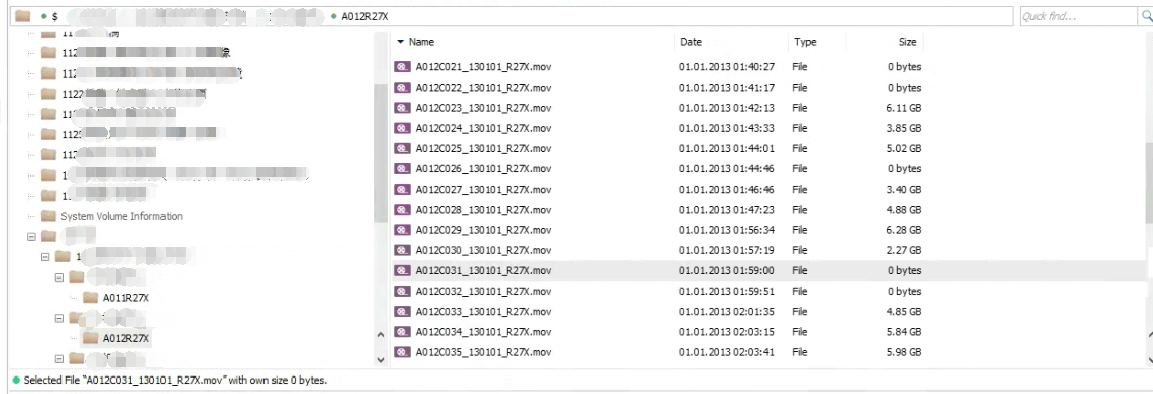Click the System Volume Information folder icon
This screenshot has width=1153, height=394.
49,216
